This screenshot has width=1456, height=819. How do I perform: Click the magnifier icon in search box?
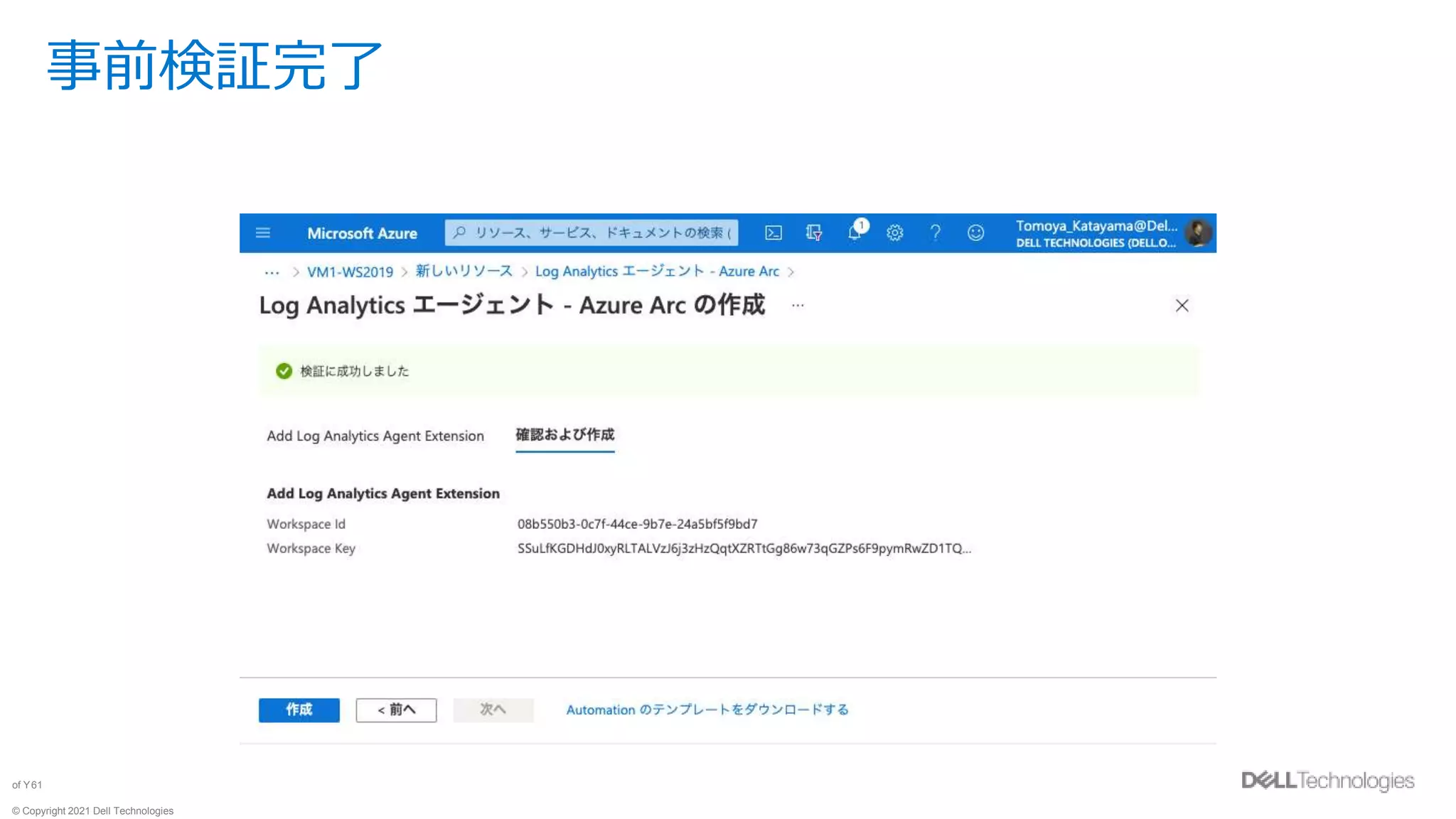coord(459,232)
